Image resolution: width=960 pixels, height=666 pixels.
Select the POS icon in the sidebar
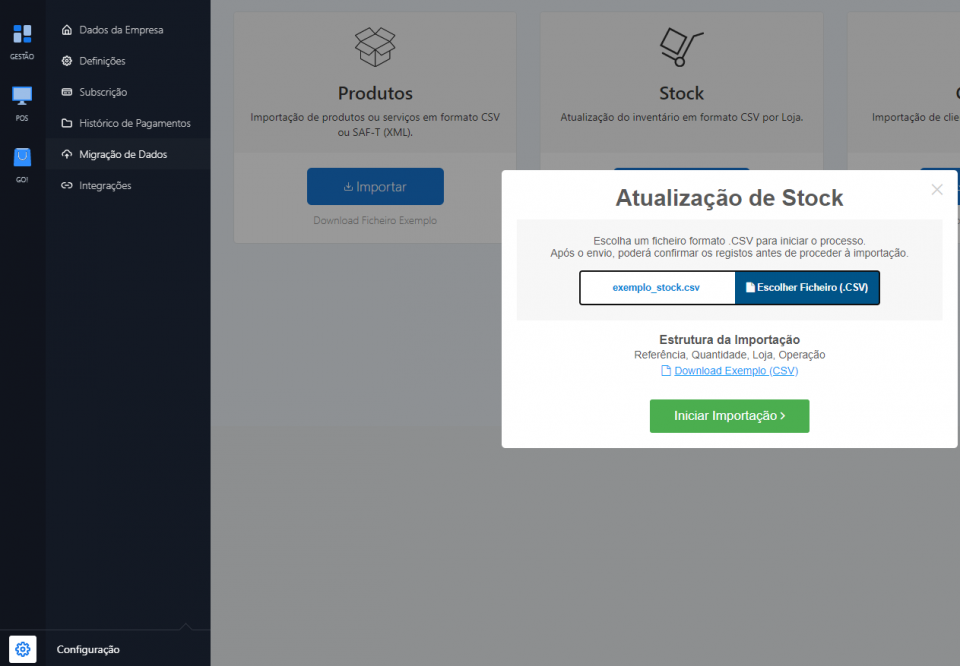pyautogui.click(x=22, y=98)
